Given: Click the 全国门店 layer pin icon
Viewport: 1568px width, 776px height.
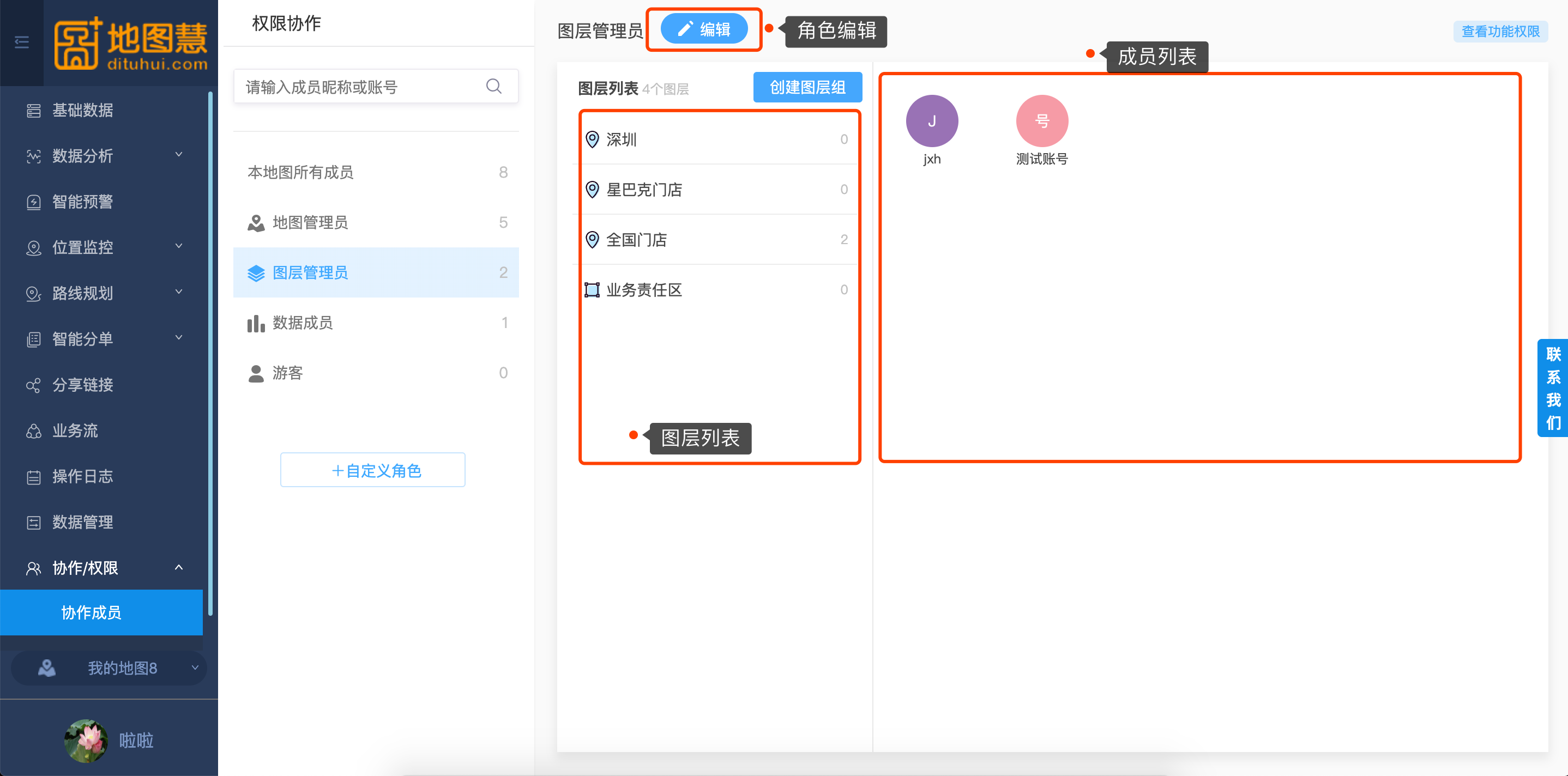Looking at the screenshot, I should (592, 240).
